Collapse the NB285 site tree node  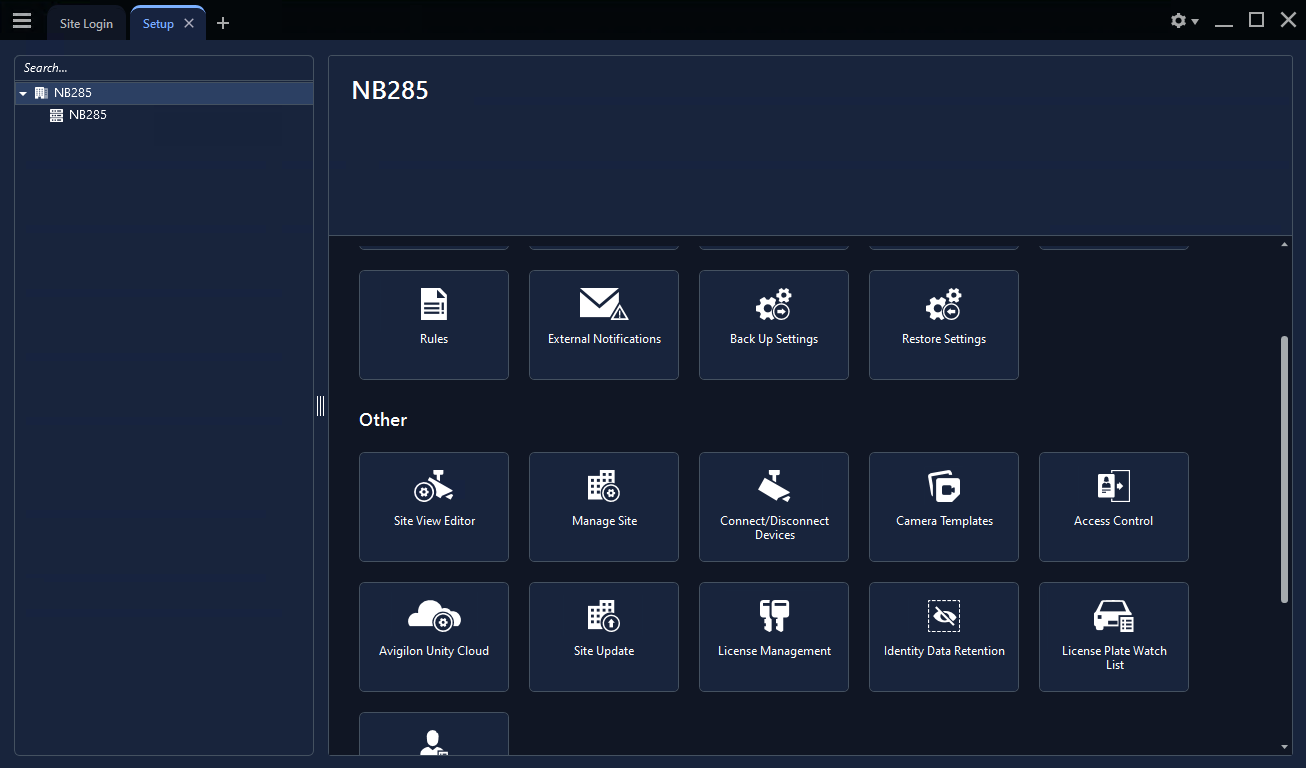(x=23, y=93)
